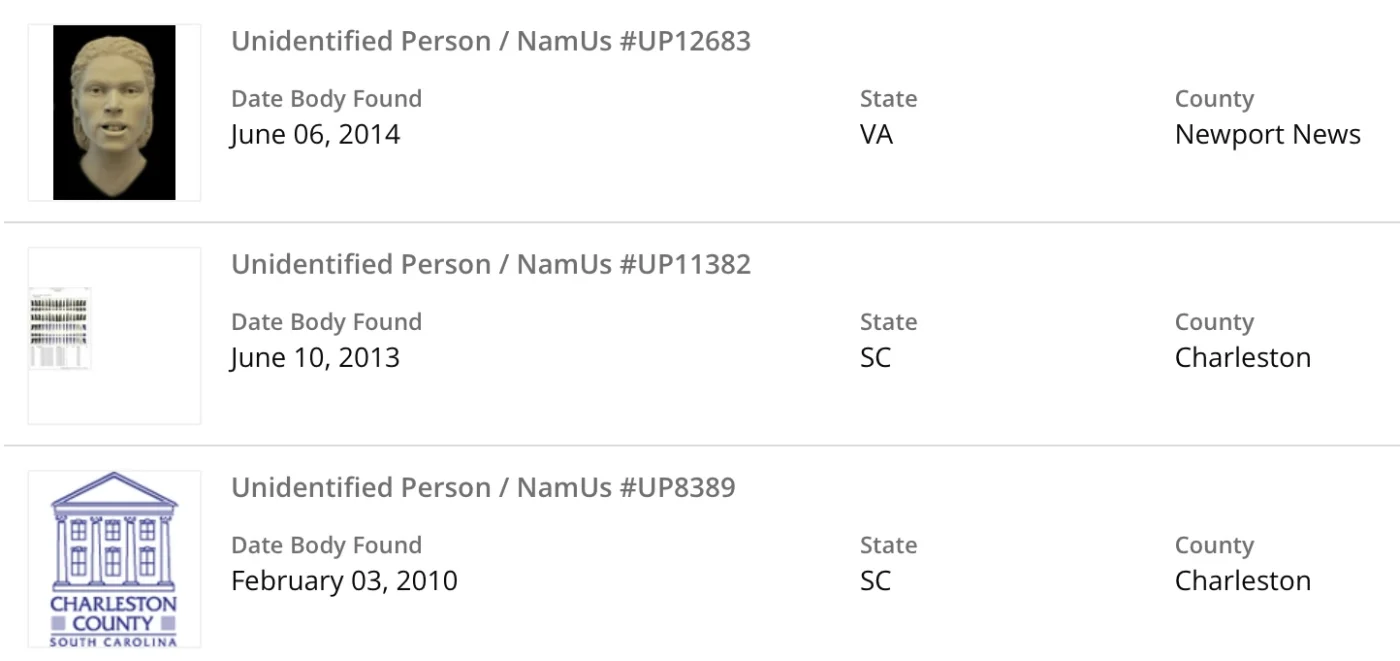
Task: Open the facial reconstruction thumbnail for UP12683
Action: (x=114, y=112)
